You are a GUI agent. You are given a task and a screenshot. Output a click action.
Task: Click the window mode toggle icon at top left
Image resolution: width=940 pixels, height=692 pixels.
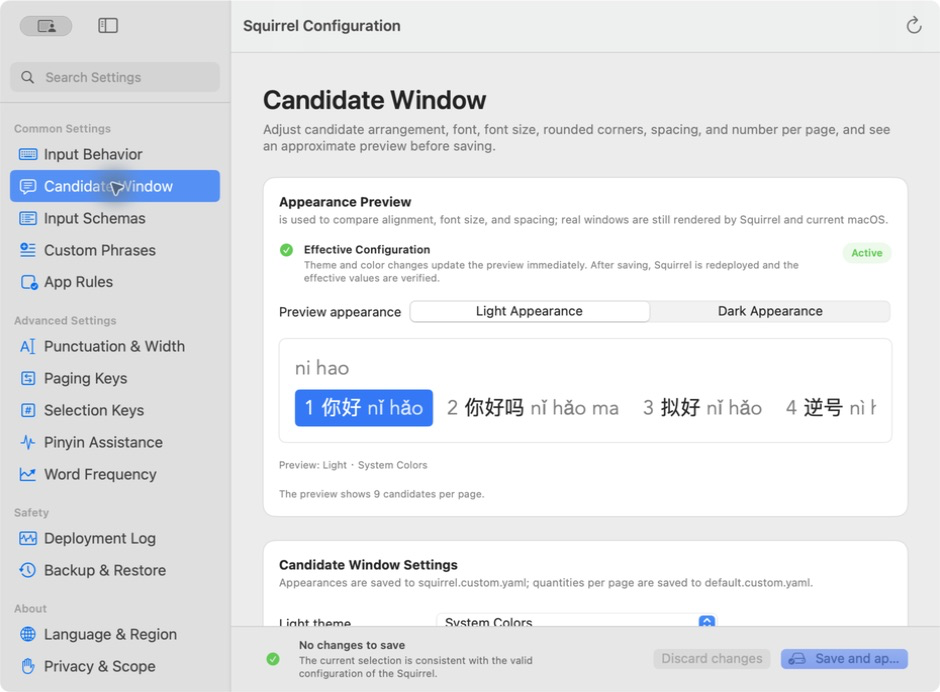pos(46,26)
